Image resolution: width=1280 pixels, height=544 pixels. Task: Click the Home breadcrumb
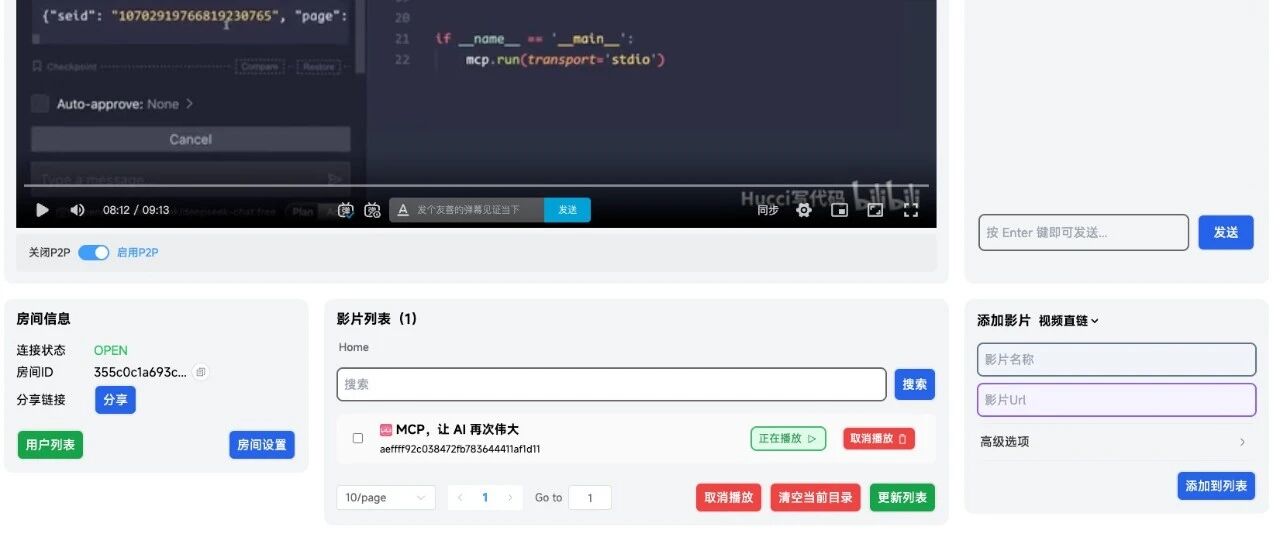coord(354,347)
